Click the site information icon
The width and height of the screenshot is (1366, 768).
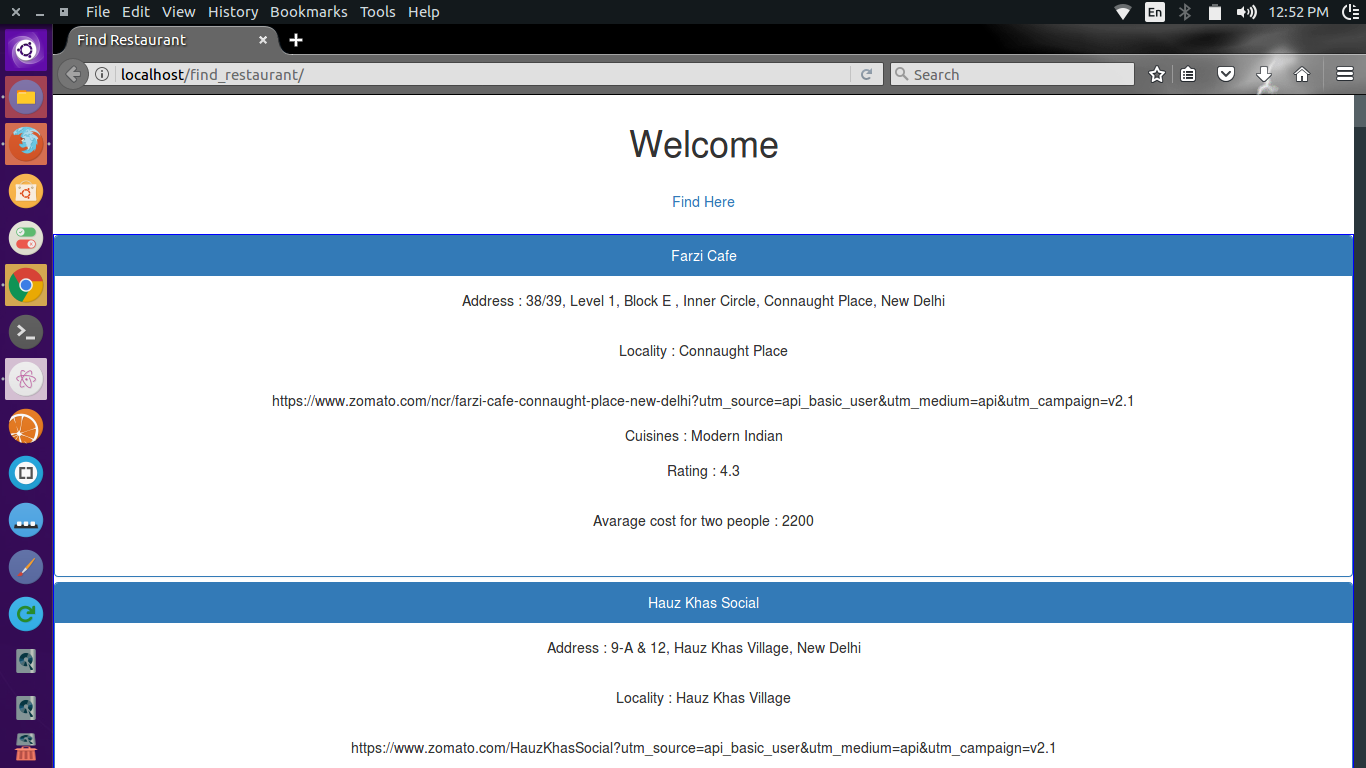(x=102, y=74)
